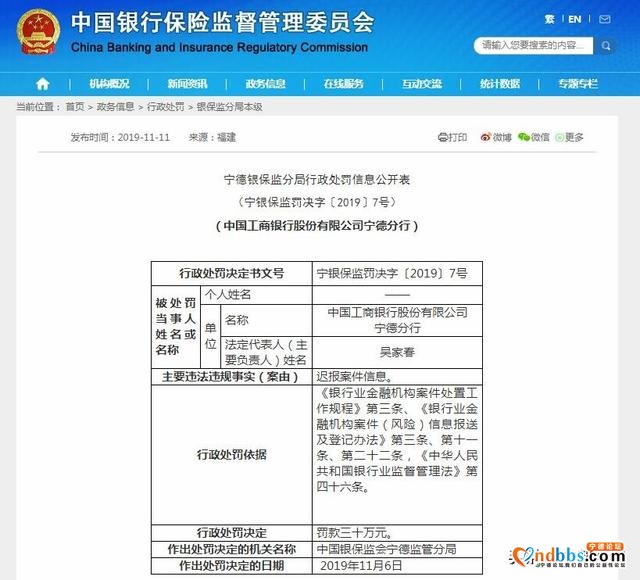Open the 统计数据 menu

(500, 84)
